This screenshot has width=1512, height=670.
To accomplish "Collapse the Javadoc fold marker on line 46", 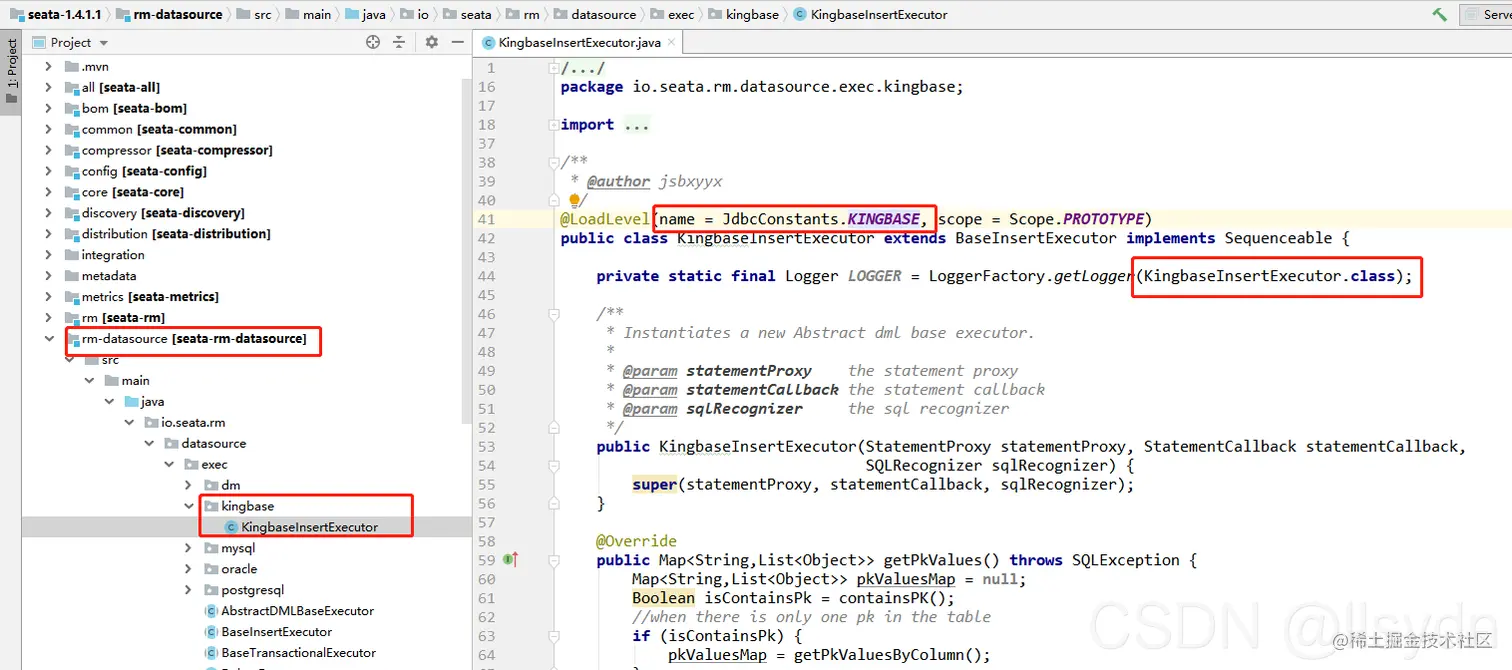I will (x=554, y=314).
